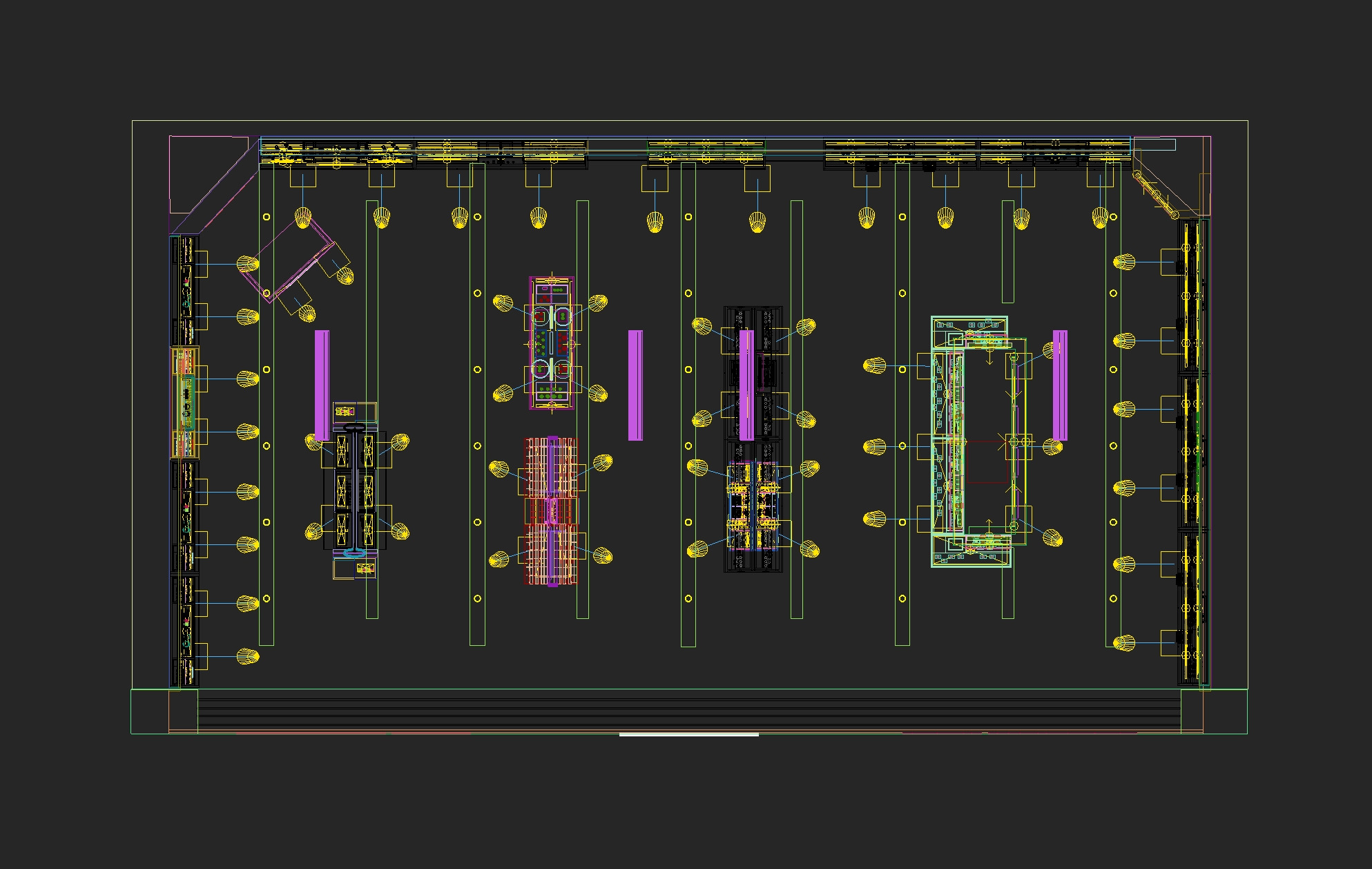Click the rightmost magenta vertical panel
The width and height of the screenshot is (1372, 869).
point(1060,385)
